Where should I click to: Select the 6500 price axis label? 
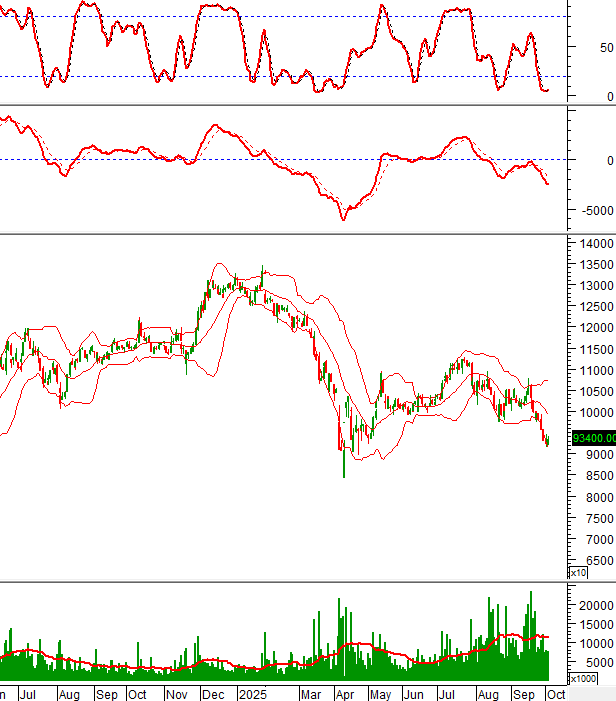tap(594, 562)
